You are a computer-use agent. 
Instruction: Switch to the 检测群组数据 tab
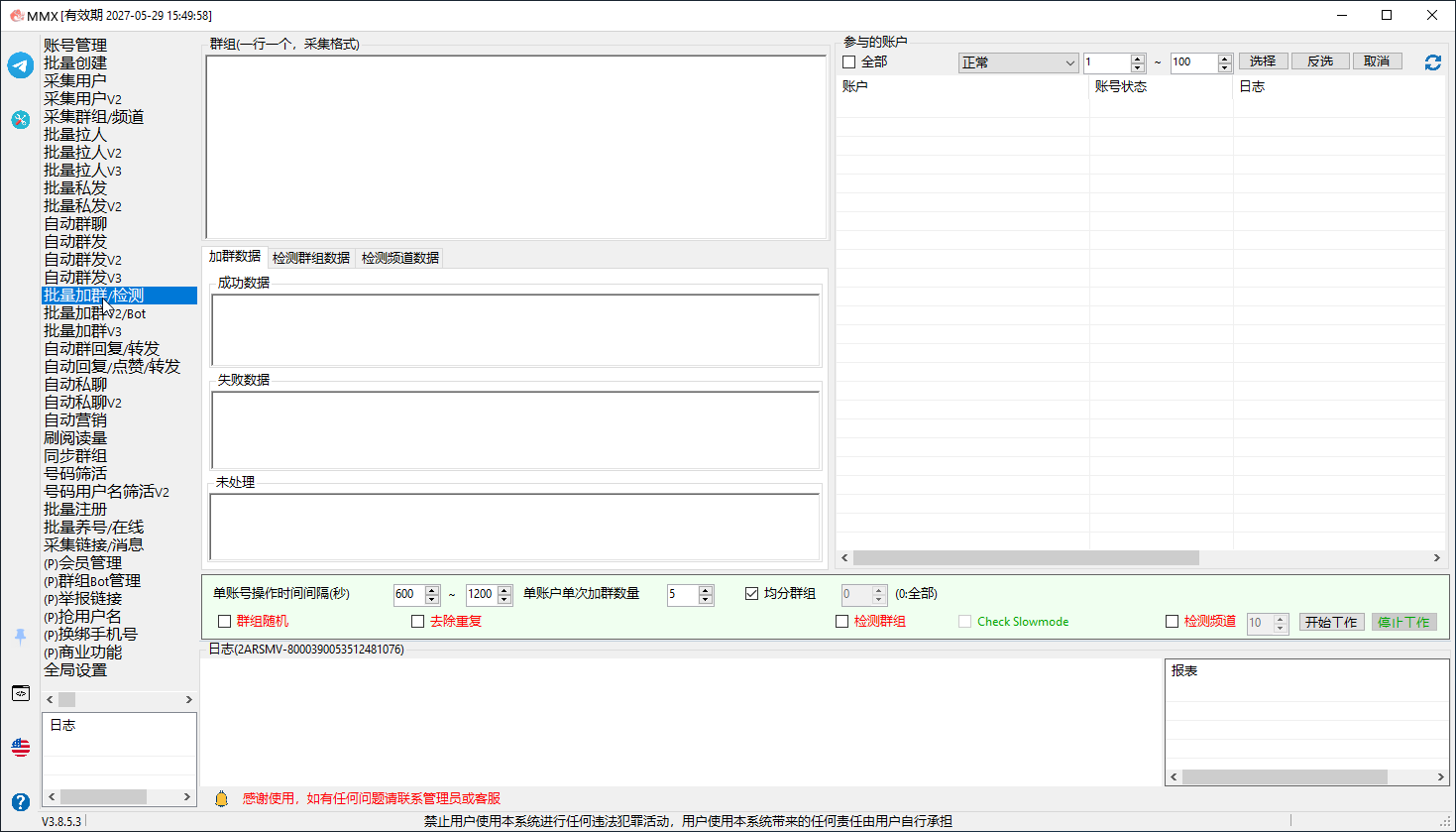pyautogui.click(x=311, y=258)
